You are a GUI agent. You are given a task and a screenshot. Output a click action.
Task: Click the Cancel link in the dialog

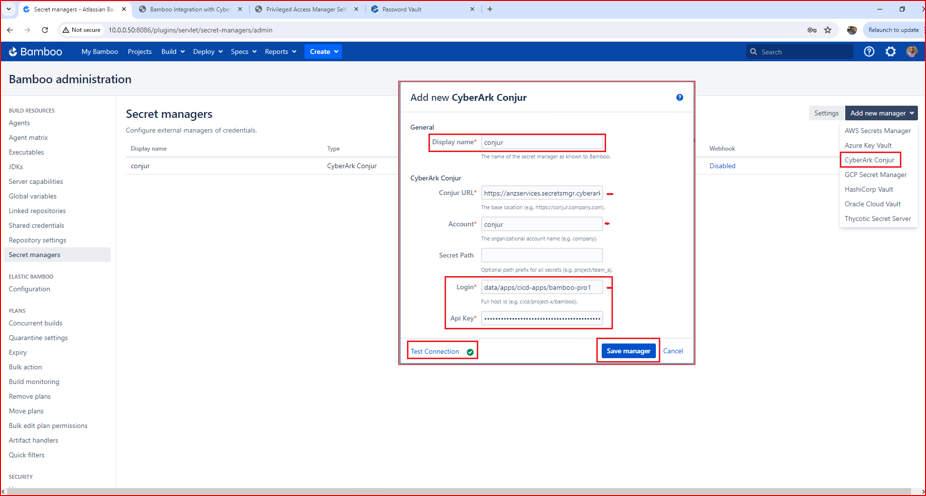[x=673, y=351]
